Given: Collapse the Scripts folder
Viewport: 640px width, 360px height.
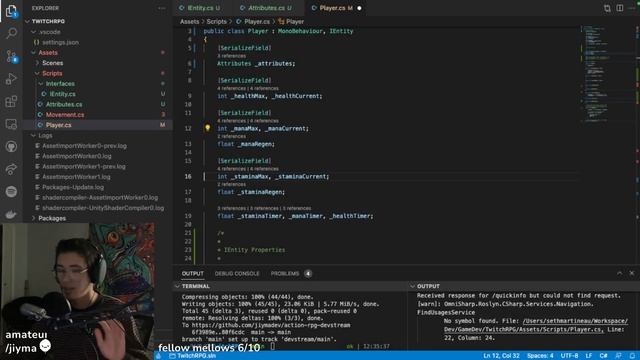Looking at the screenshot, I should pyautogui.click(x=37, y=73).
